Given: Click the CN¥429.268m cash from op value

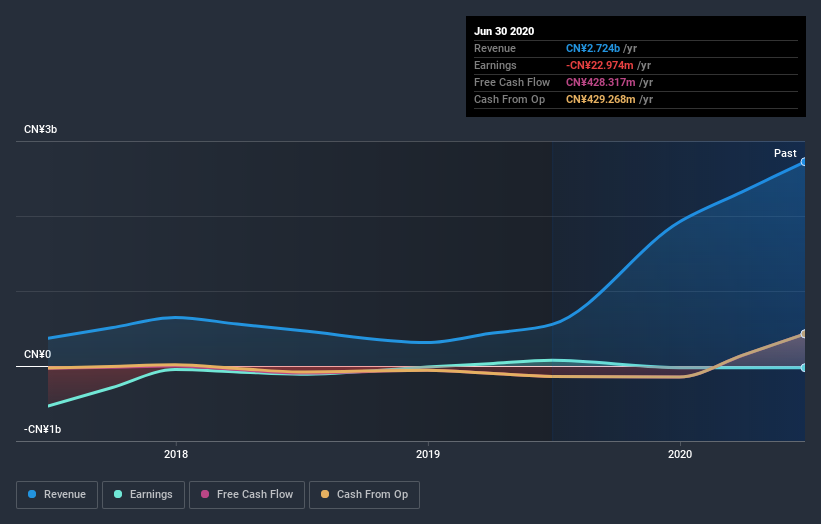Looking at the screenshot, I should (601, 99).
